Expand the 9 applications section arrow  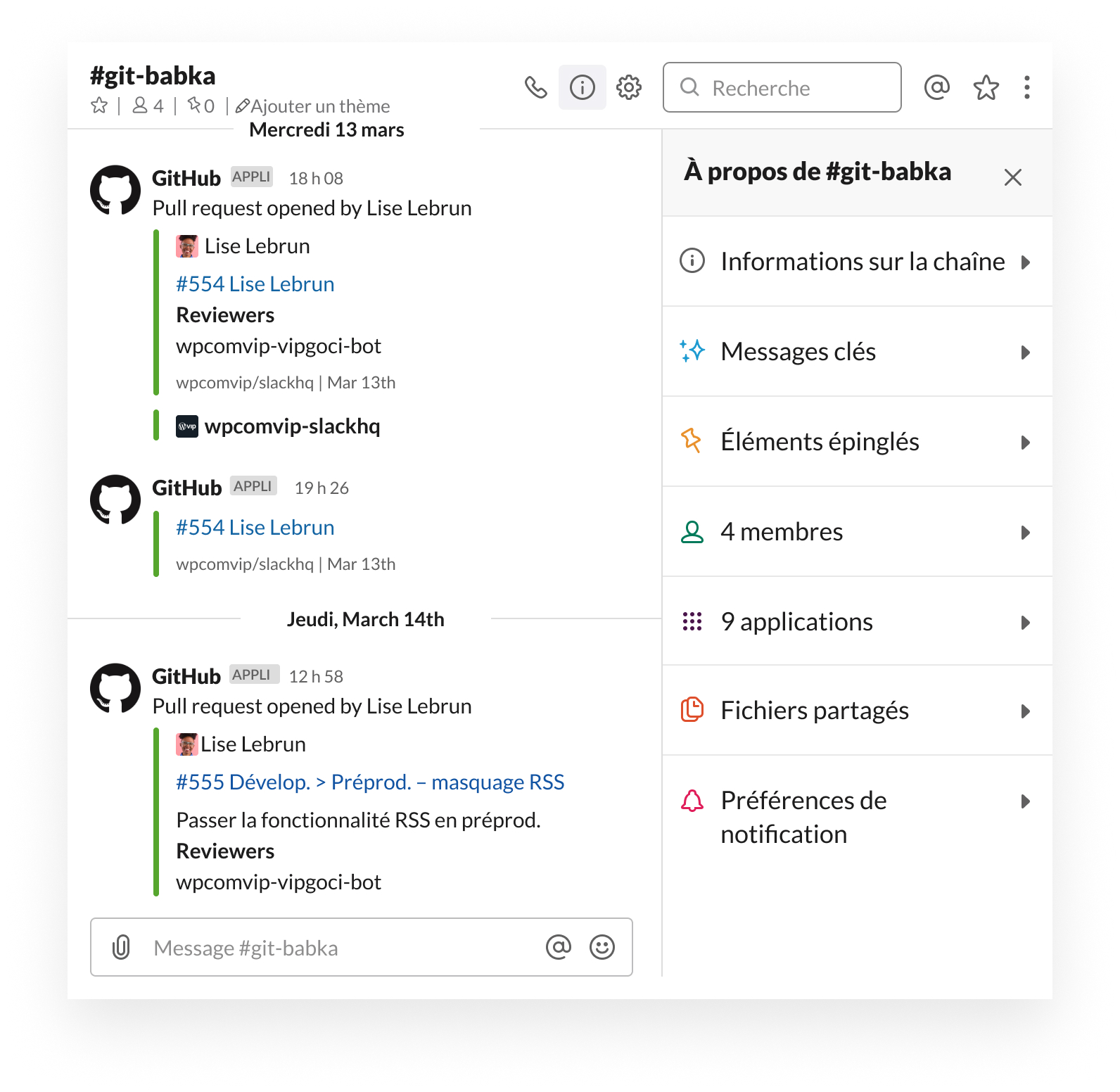coord(1026,623)
